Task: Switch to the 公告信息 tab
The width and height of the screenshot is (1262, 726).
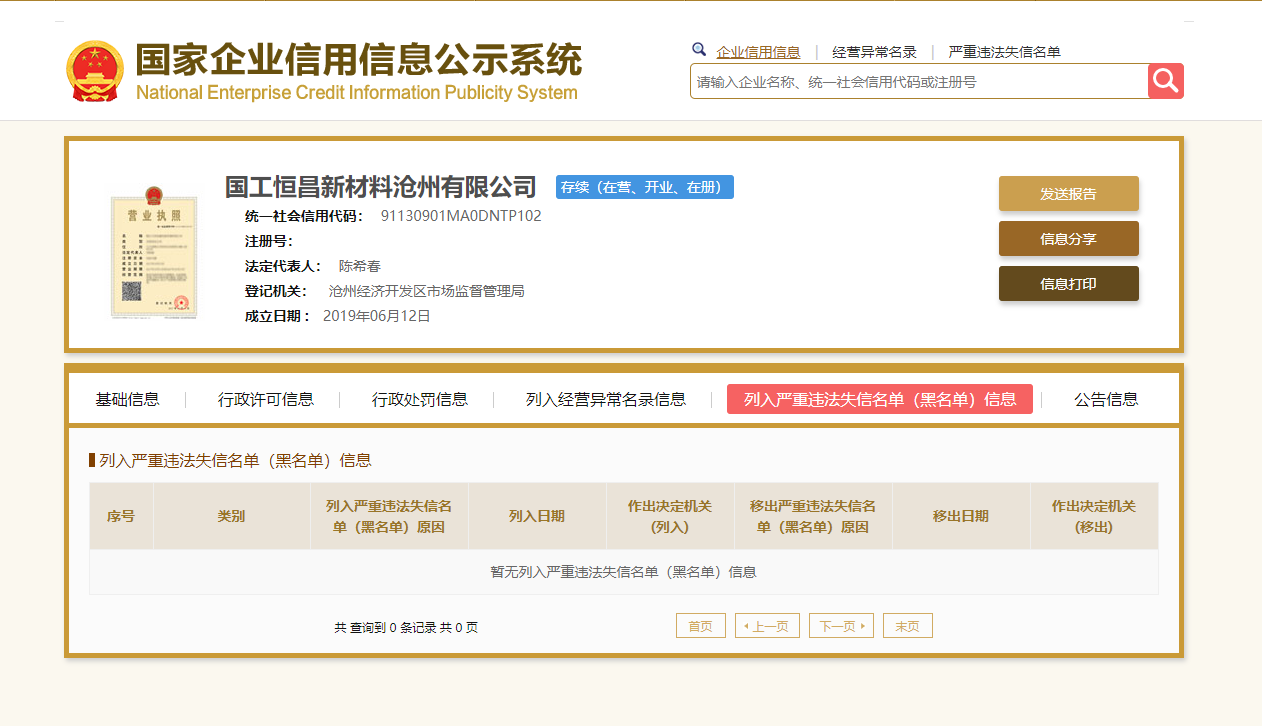Action: [x=1106, y=399]
